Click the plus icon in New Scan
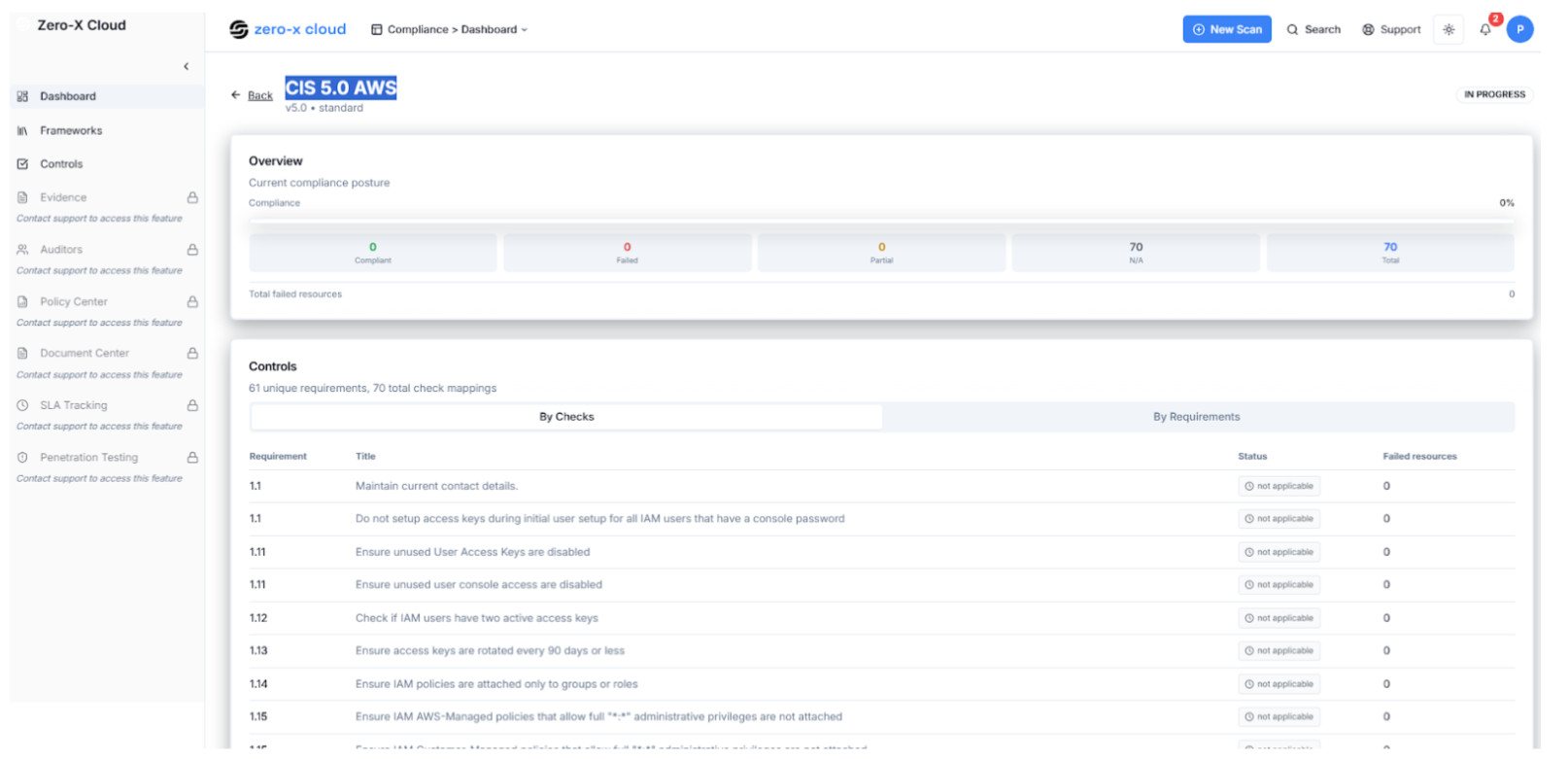 tap(1198, 29)
